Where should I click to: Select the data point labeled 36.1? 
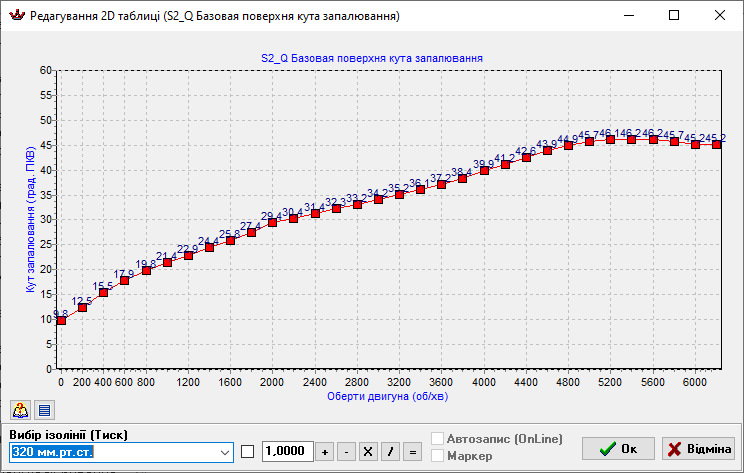[420, 190]
